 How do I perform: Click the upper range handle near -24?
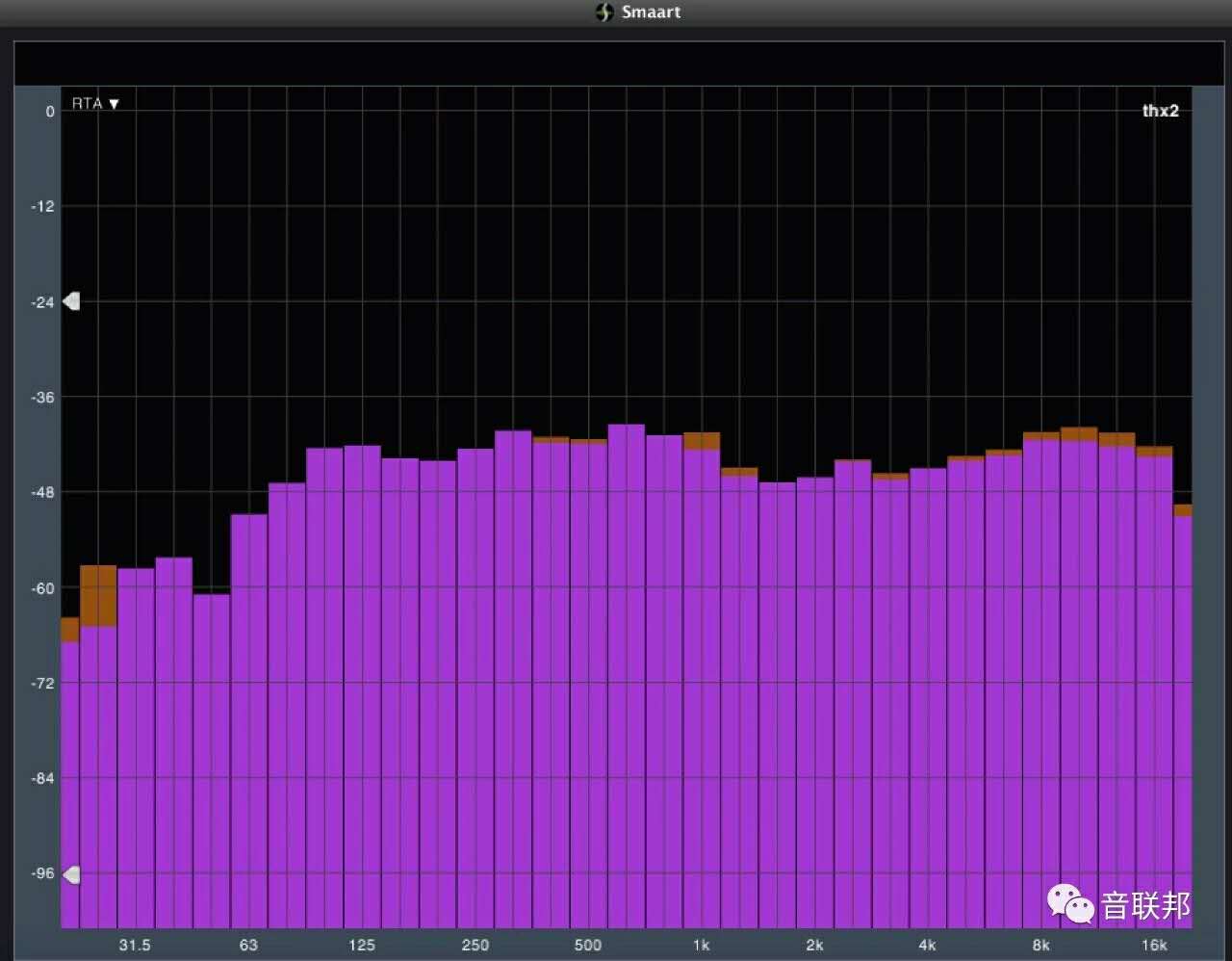point(71,301)
